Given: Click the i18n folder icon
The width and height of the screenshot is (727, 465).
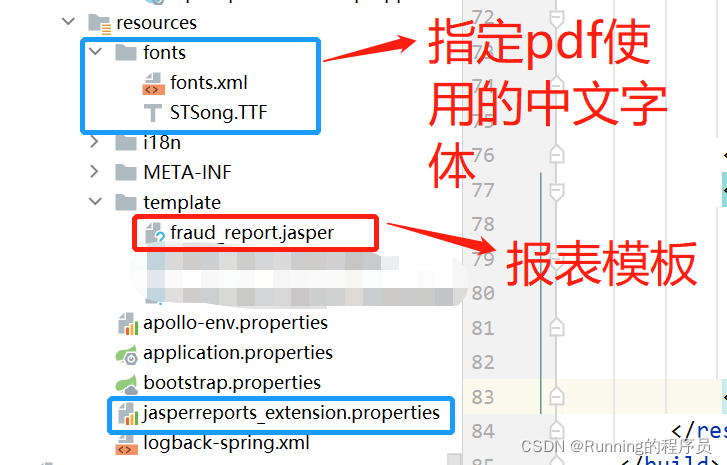Looking at the screenshot, I should click(x=126, y=142).
